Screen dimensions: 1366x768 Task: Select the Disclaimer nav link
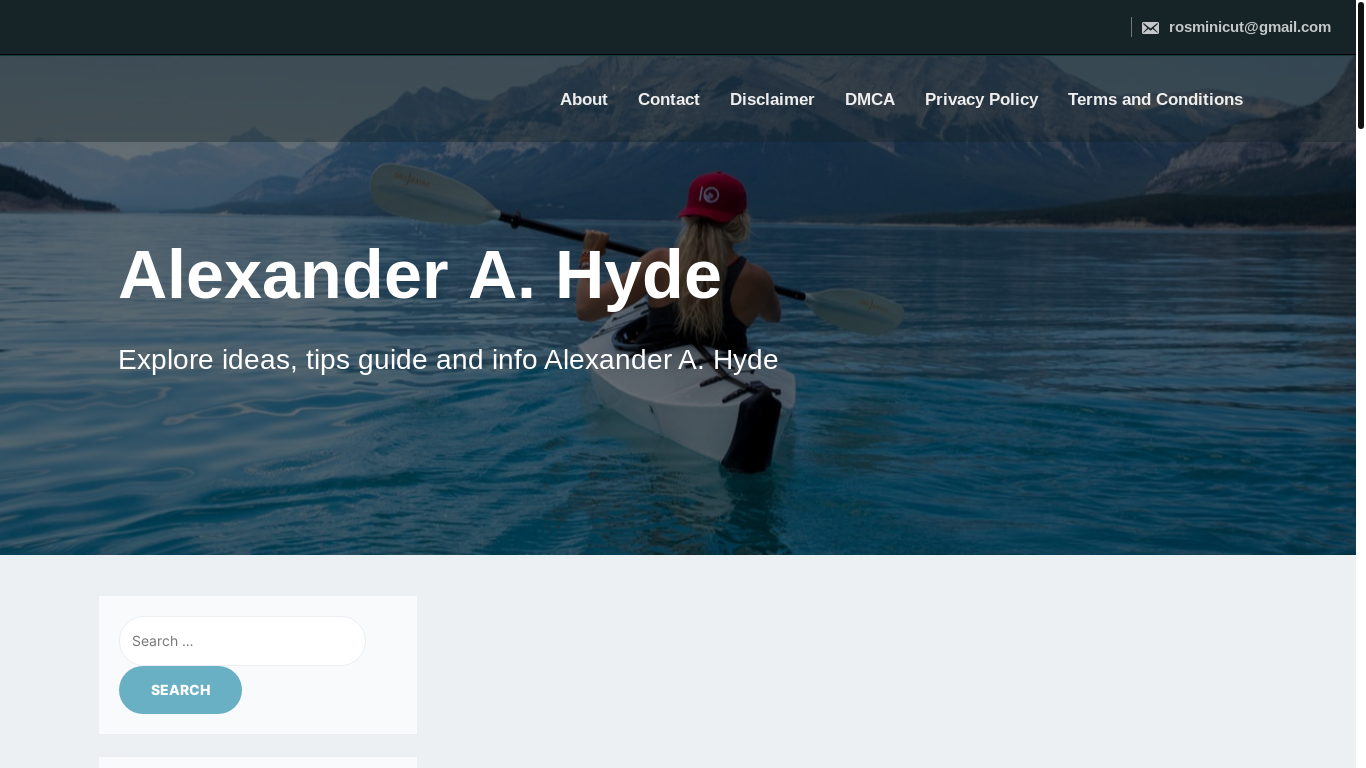[x=772, y=99]
